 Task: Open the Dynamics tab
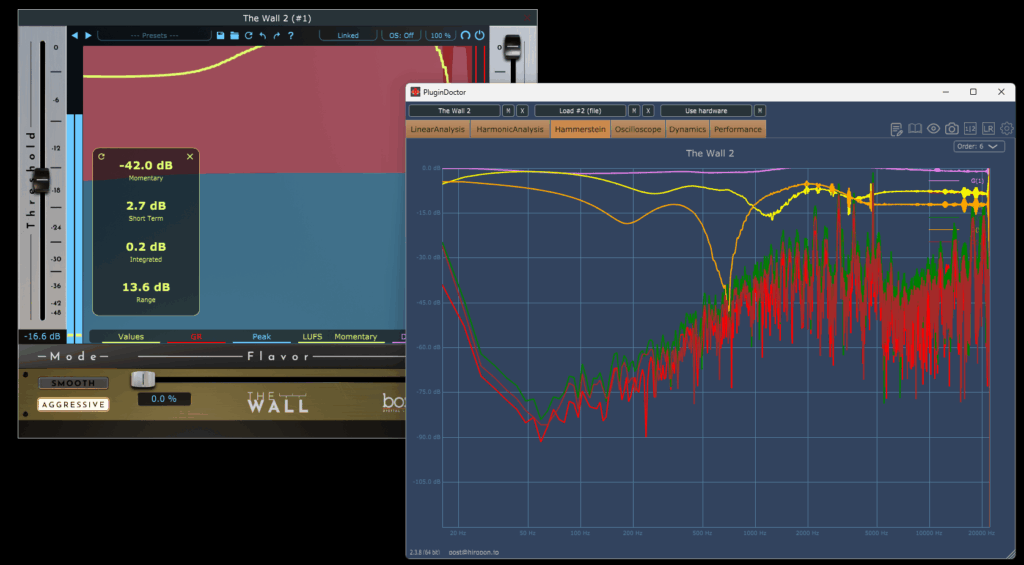[x=687, y=129]
